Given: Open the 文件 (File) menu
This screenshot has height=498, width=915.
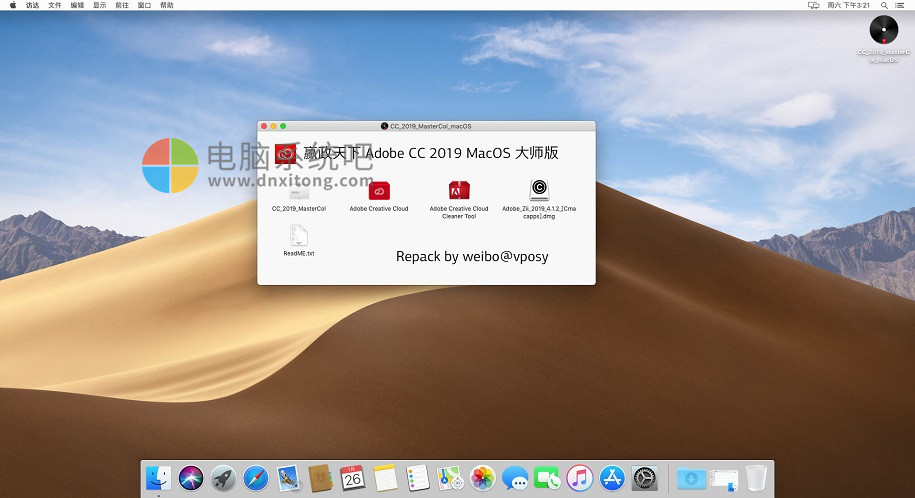Looking at the screenshot, I should [x=55, y=5].
